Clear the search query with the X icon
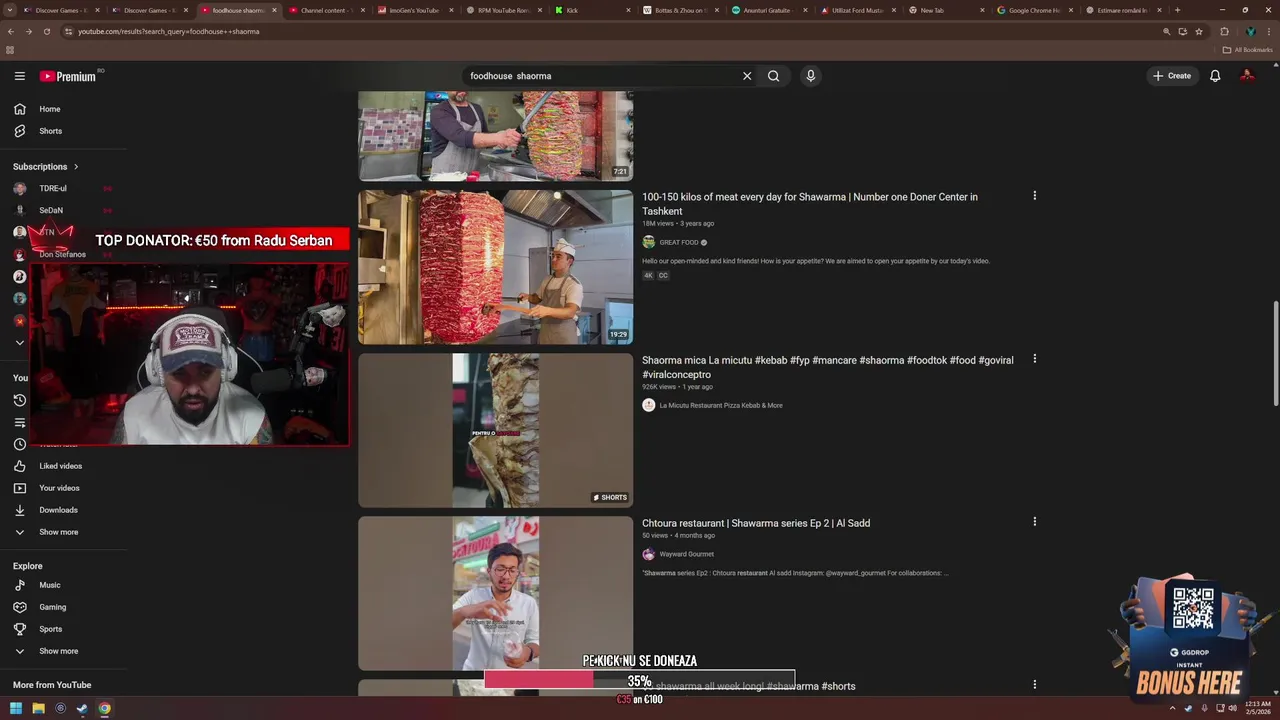1280x720 pixels. pyautogui.click(x=747, y=76)
